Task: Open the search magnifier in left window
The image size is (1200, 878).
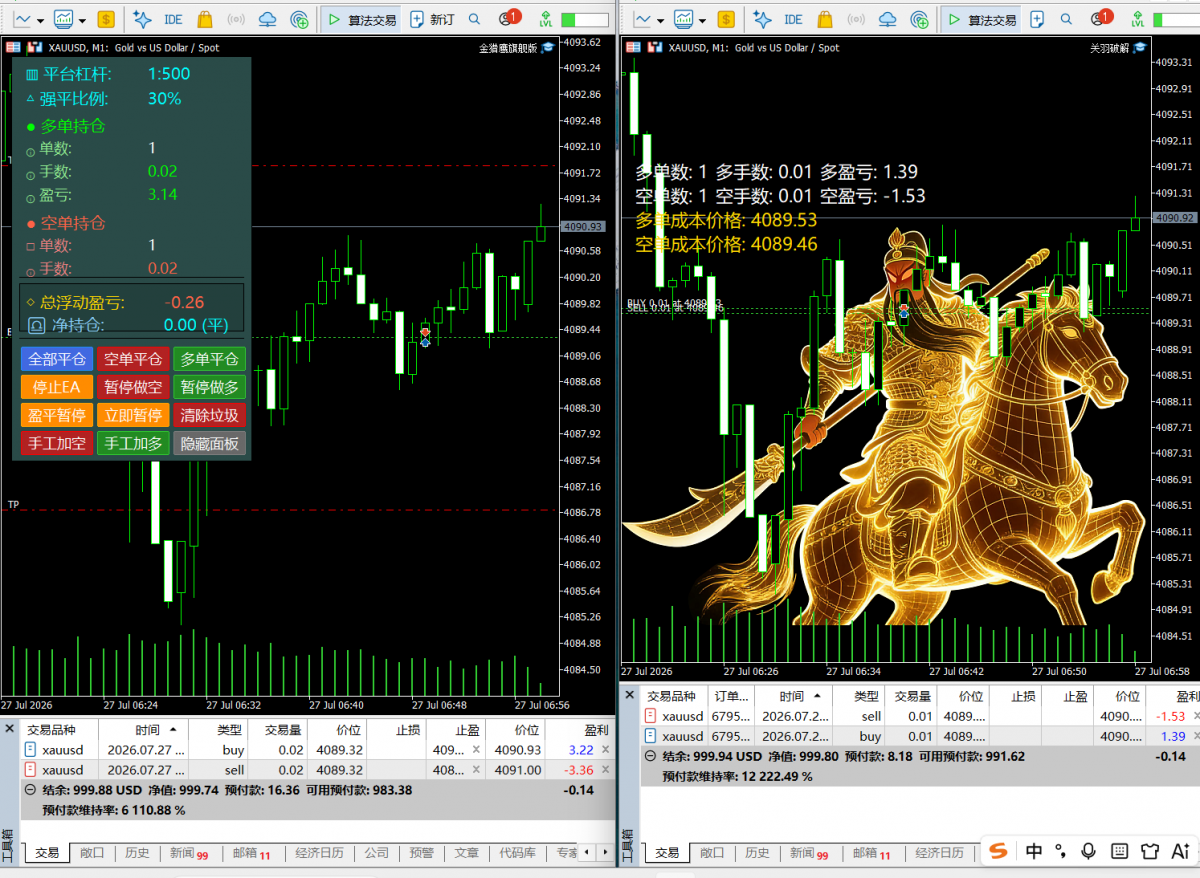Action: pos(474,19)
